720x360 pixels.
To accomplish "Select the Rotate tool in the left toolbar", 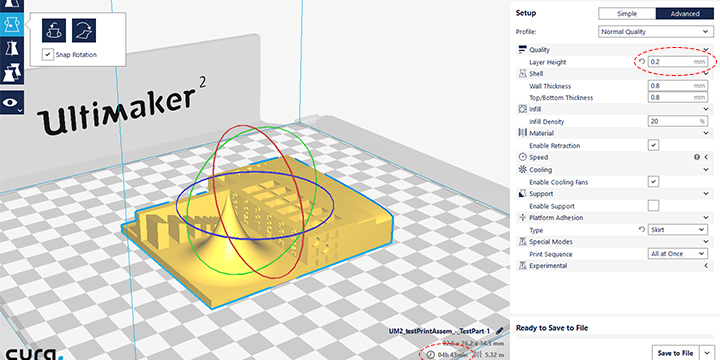I will pos(11,24).
